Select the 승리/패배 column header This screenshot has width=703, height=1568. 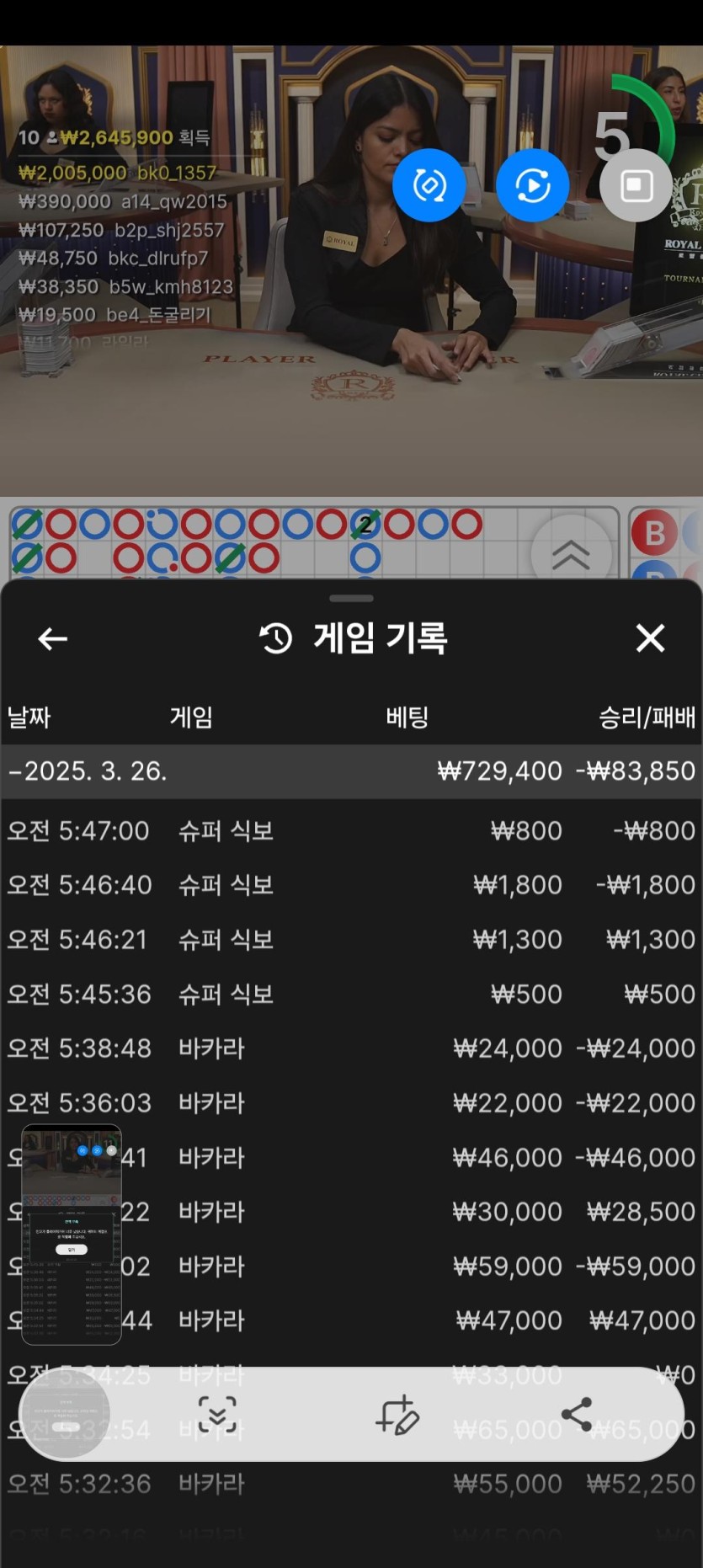point(647,717)
